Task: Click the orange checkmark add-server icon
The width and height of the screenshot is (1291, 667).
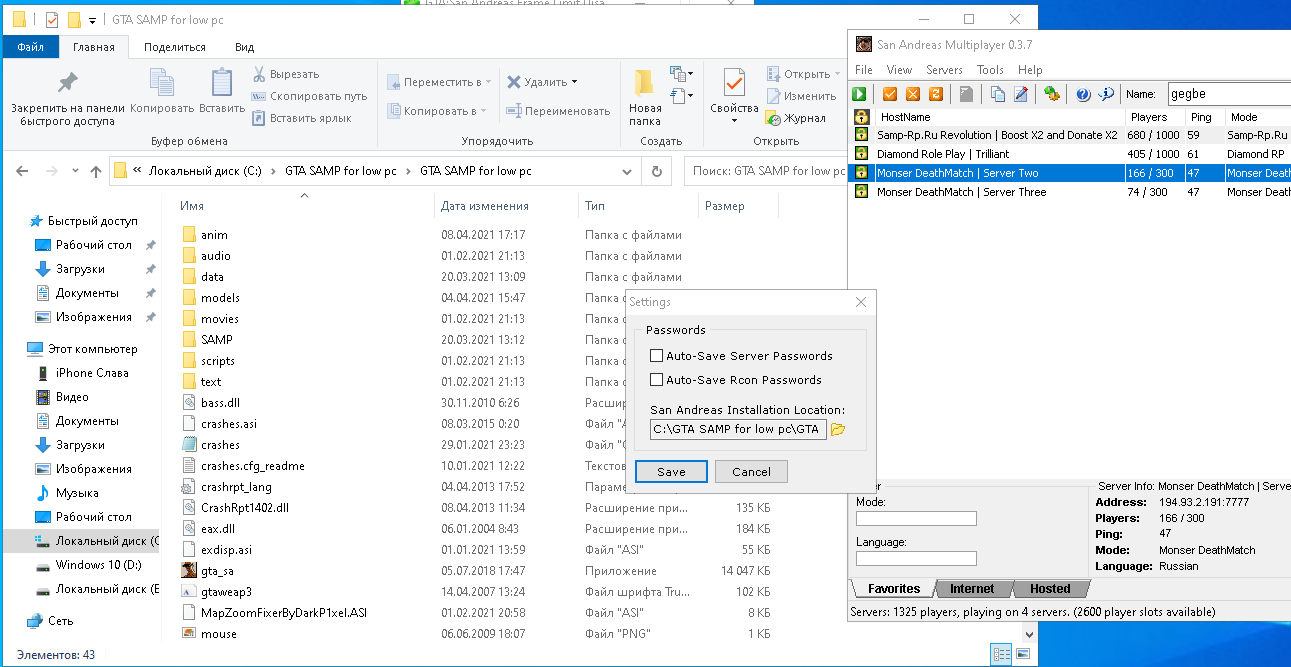Action: point(889,94)
